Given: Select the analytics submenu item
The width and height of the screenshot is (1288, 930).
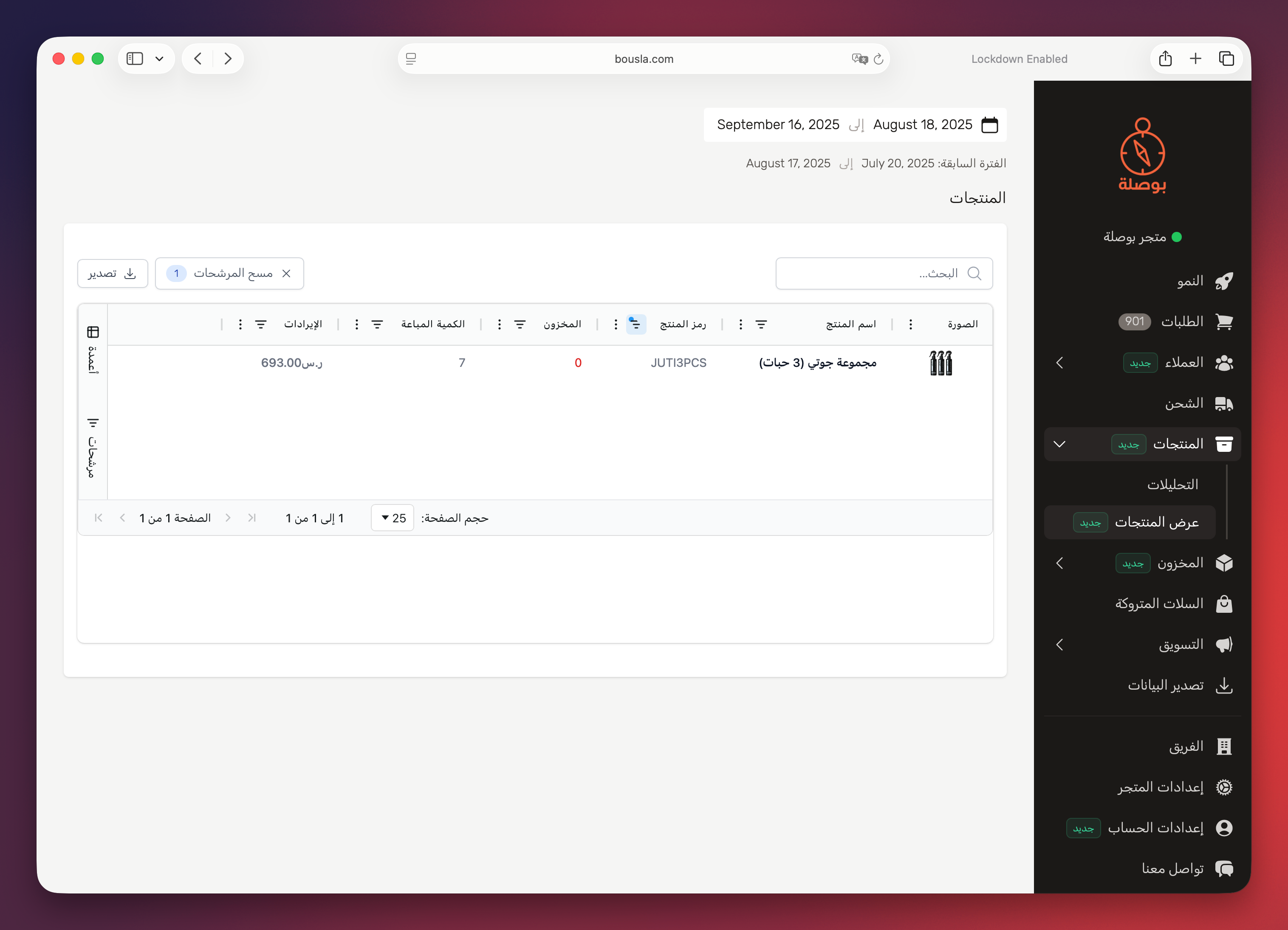Looking at the screenshot, I should [x=1172, y=484].
